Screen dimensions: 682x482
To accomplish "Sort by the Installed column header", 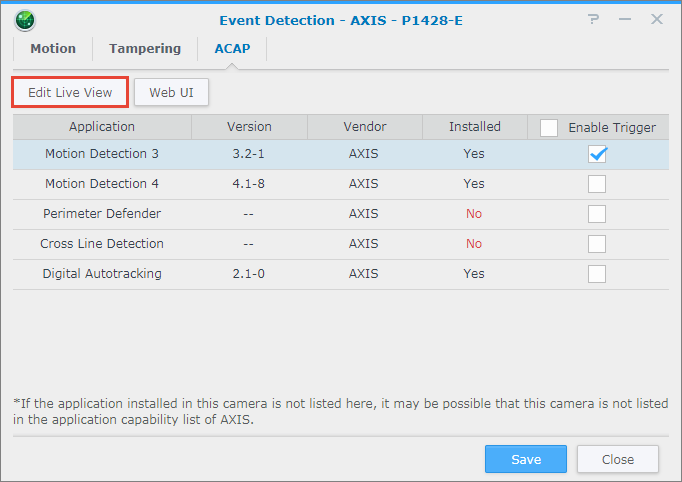I will (x=475, y=127).
